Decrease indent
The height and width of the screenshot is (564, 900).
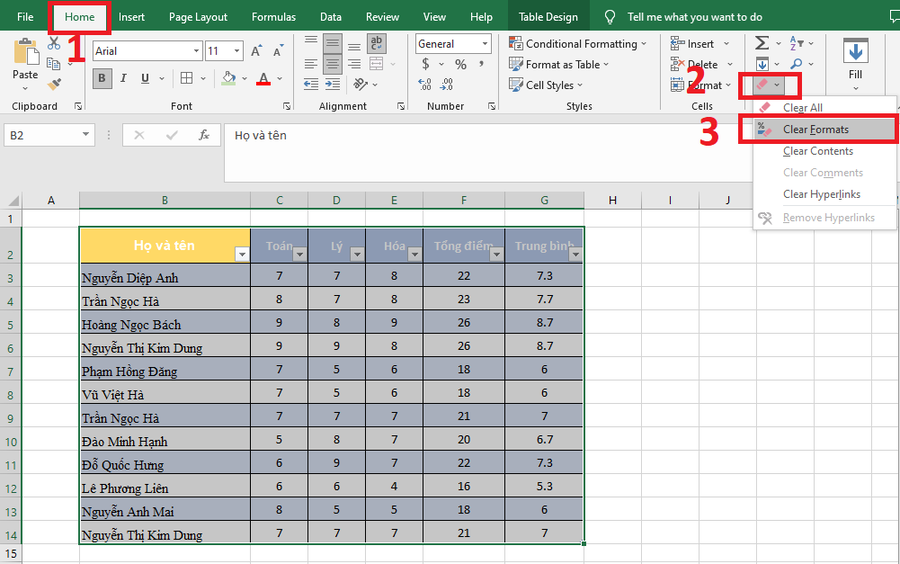click(x=311, y=84)
